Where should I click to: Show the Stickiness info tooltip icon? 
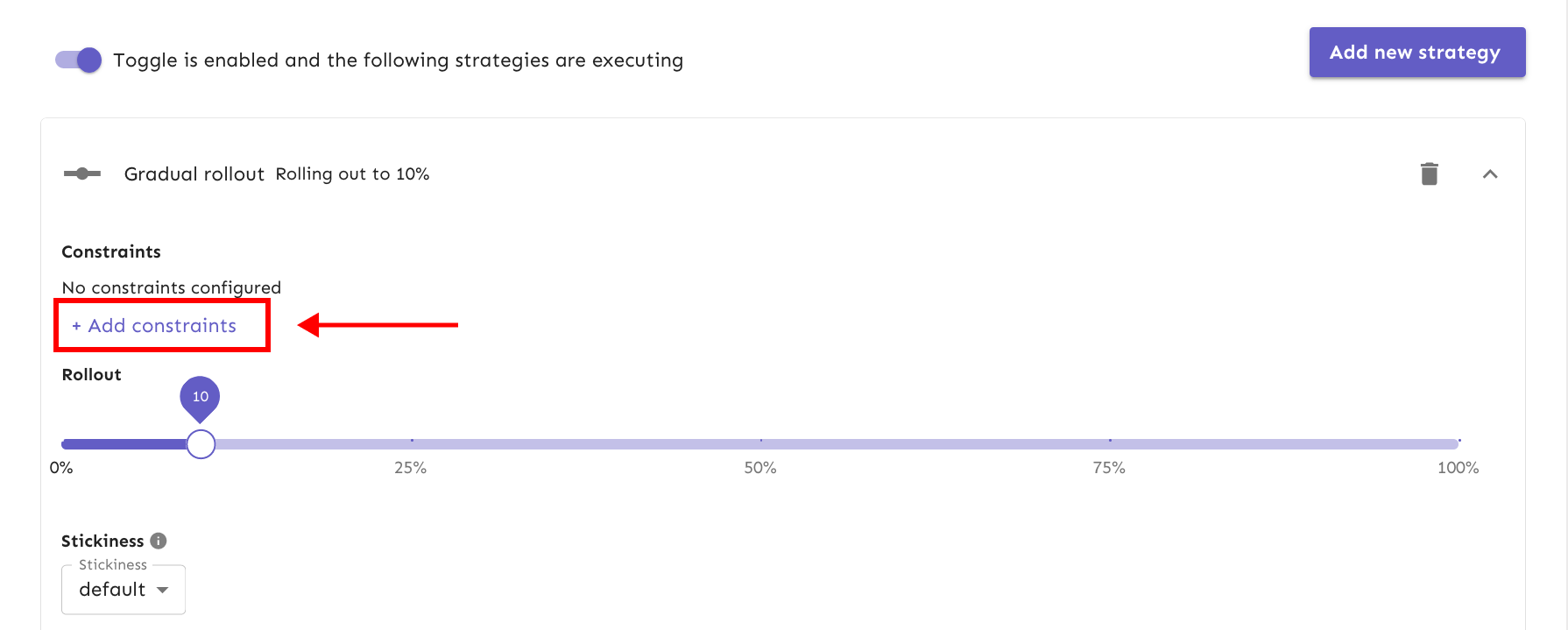click(159, 541)
